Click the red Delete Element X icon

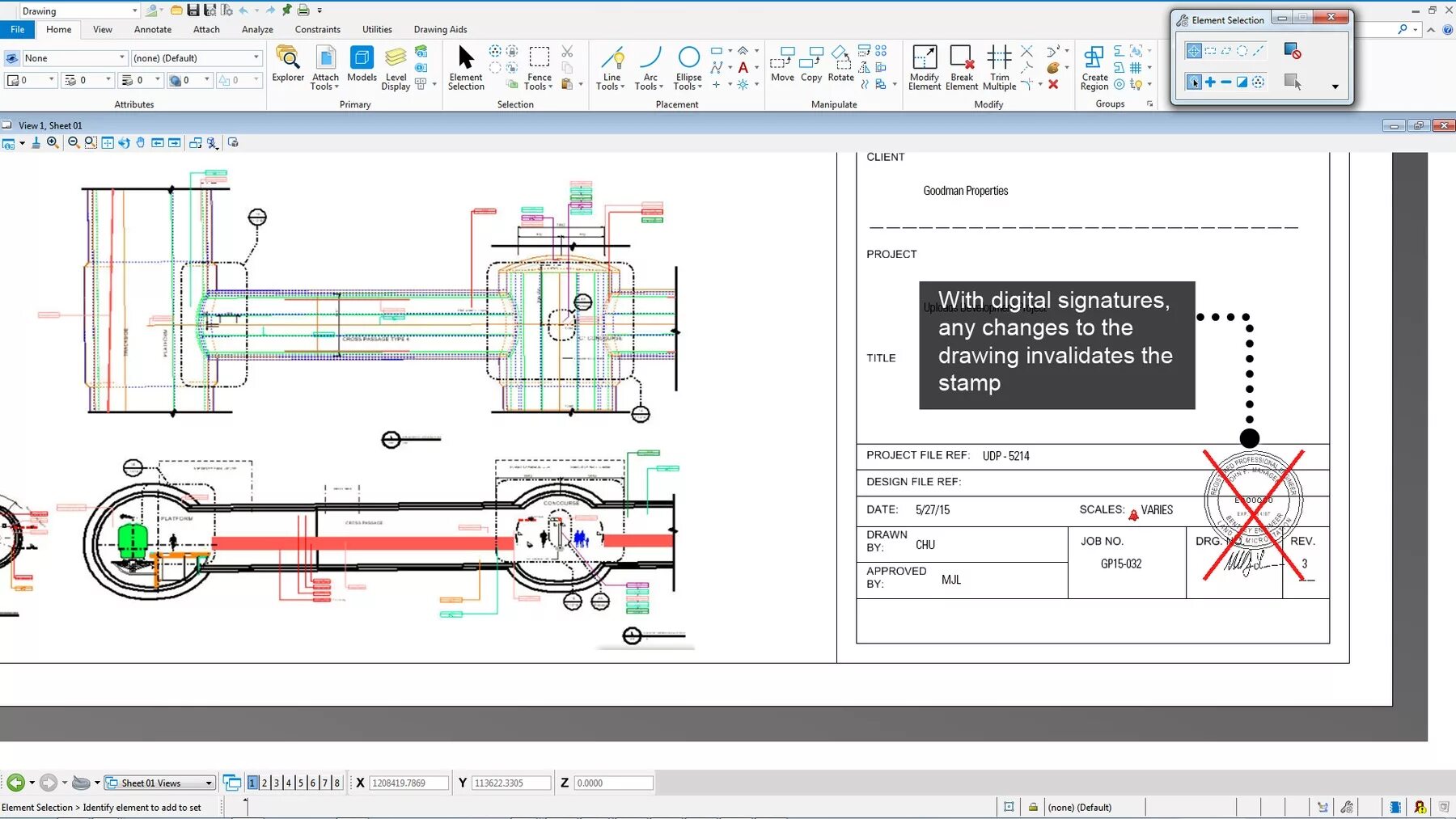1053,84
